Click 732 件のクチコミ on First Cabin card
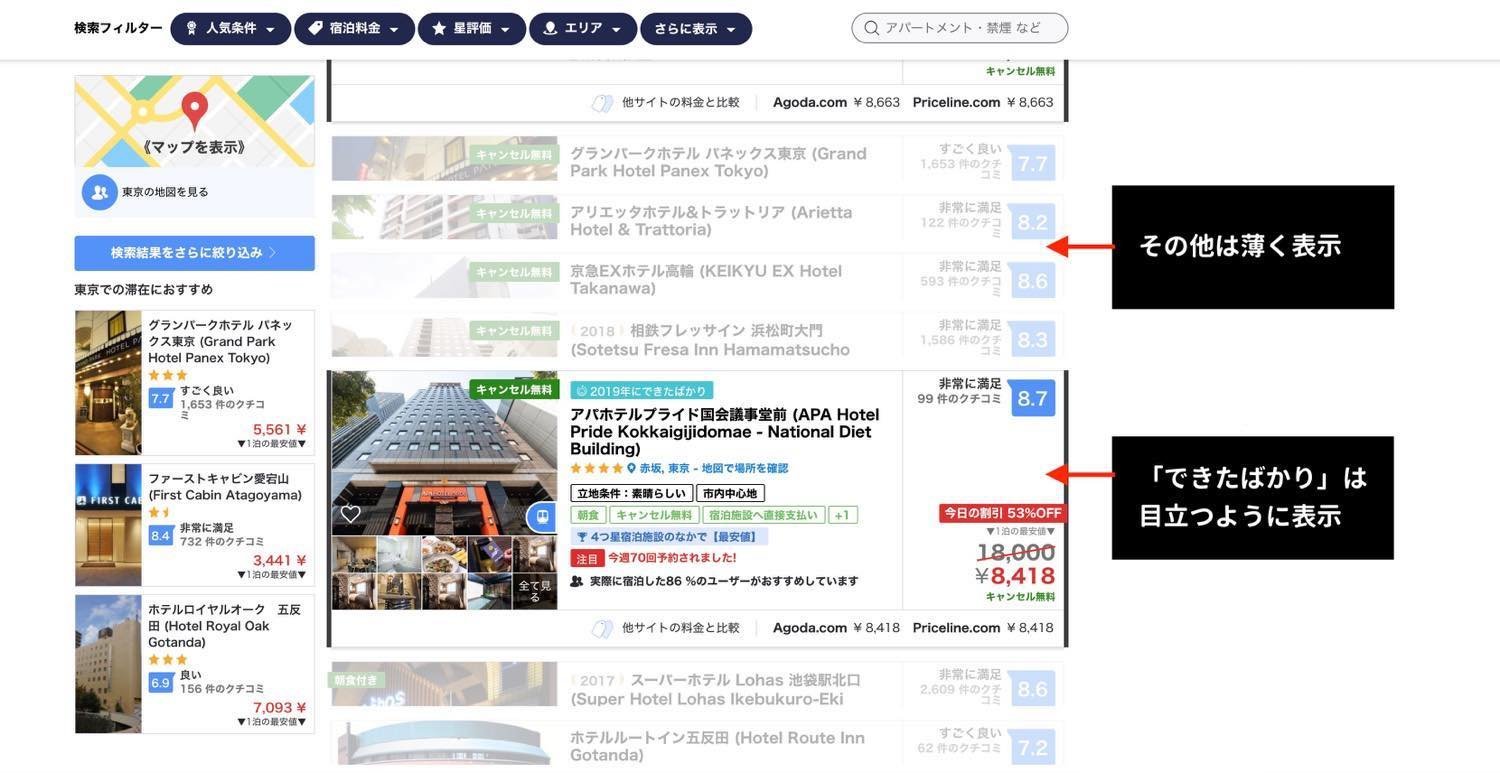 point(222,542)
